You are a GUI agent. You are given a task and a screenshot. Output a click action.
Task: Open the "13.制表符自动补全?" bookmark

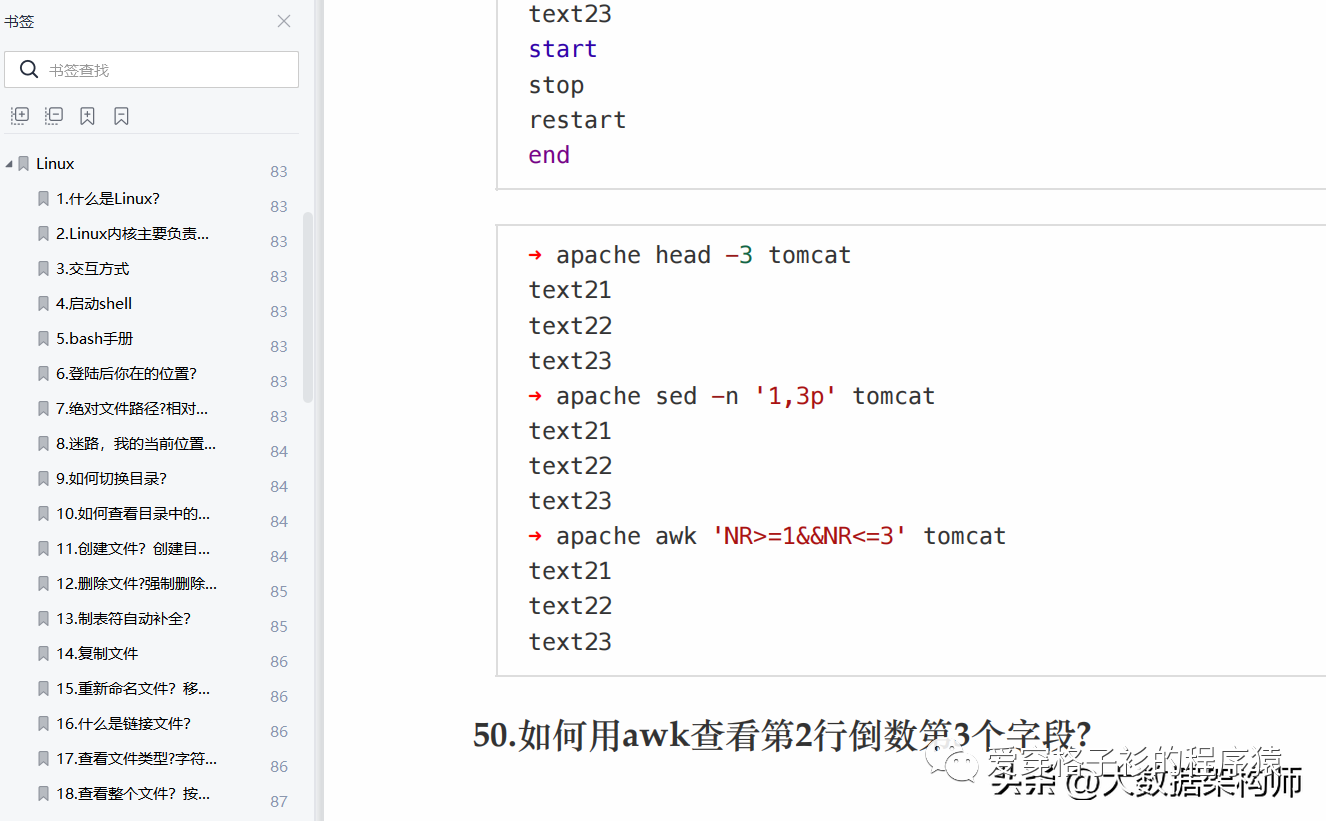pos(122,618)
